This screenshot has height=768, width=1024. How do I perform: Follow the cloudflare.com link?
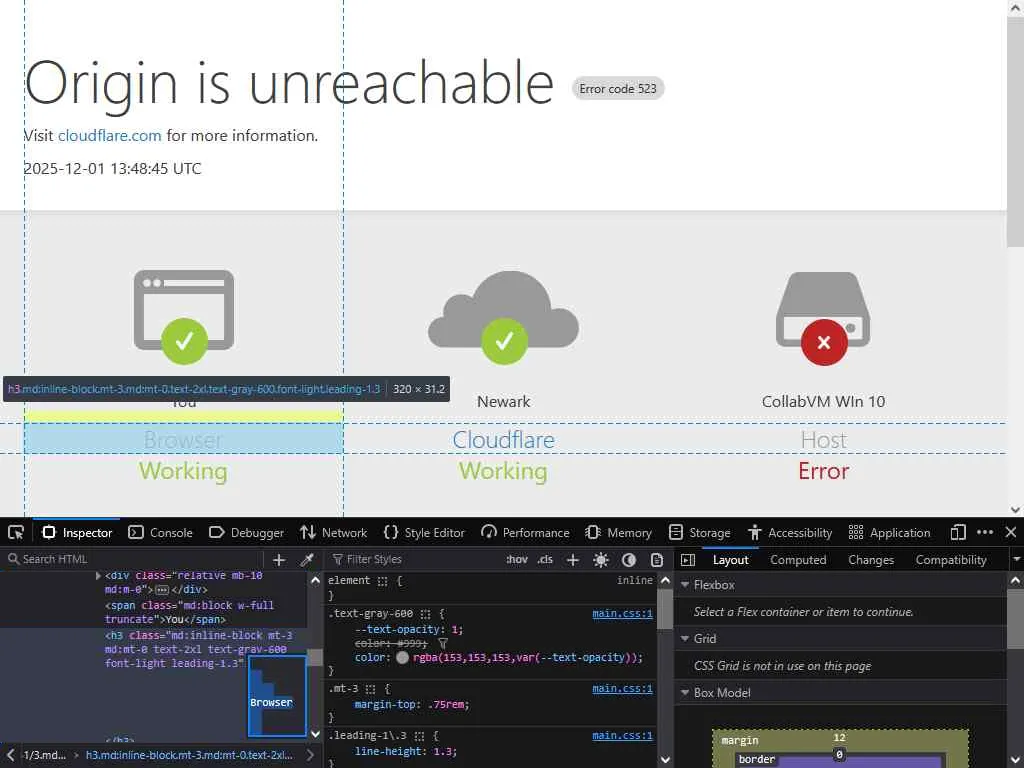click(110, 135)
